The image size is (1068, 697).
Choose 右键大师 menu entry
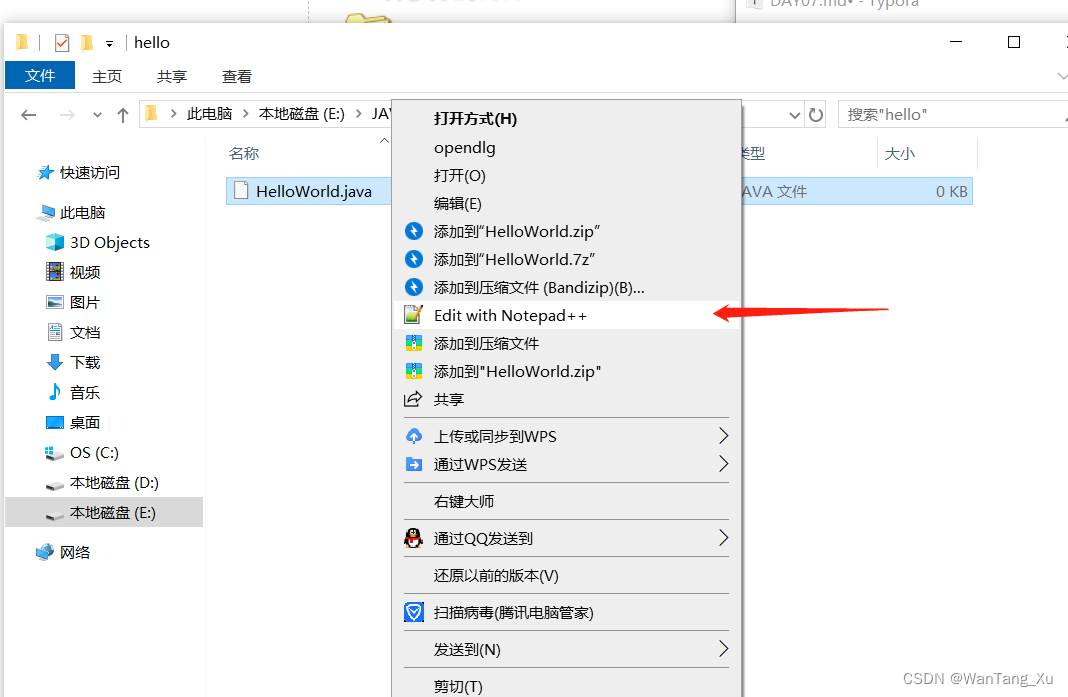pos(566,501)
